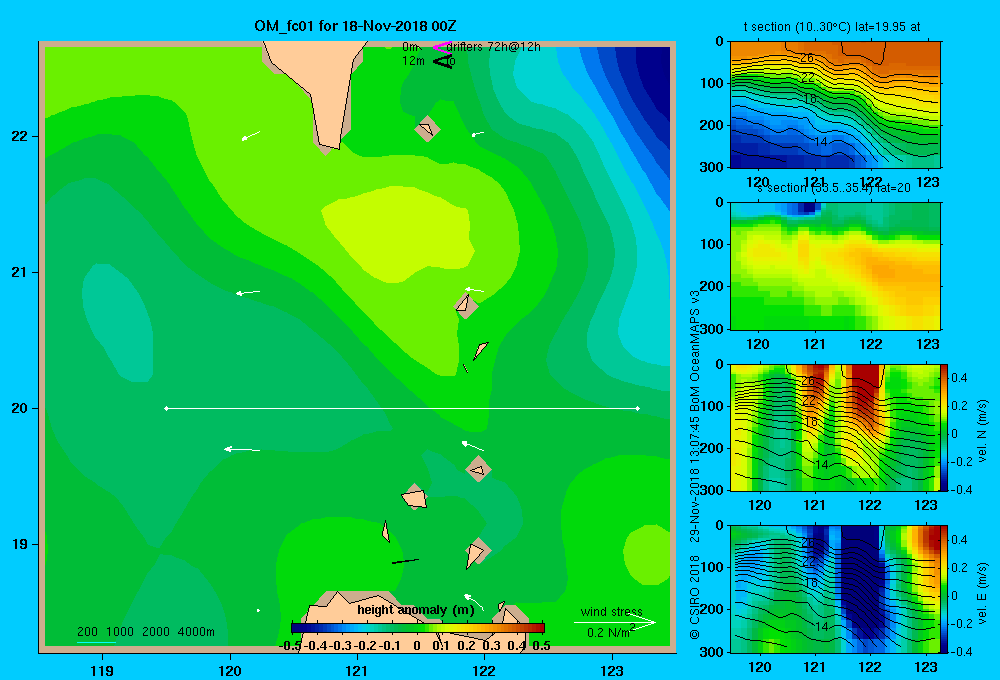Click longitude label 123 on main map axis

pyautogui.click(x=612, y=670)
